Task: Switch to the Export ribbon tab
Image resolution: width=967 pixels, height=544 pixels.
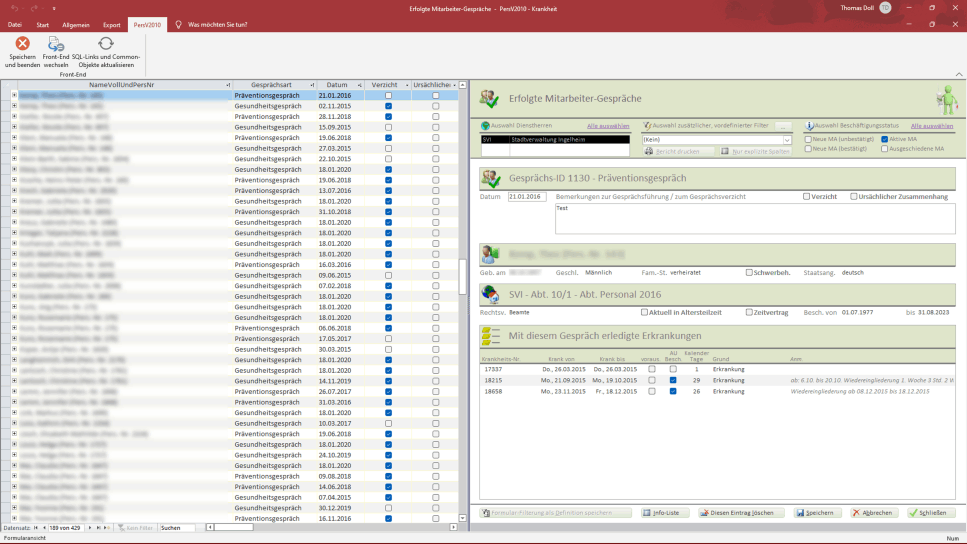Action: click(111, 23)
